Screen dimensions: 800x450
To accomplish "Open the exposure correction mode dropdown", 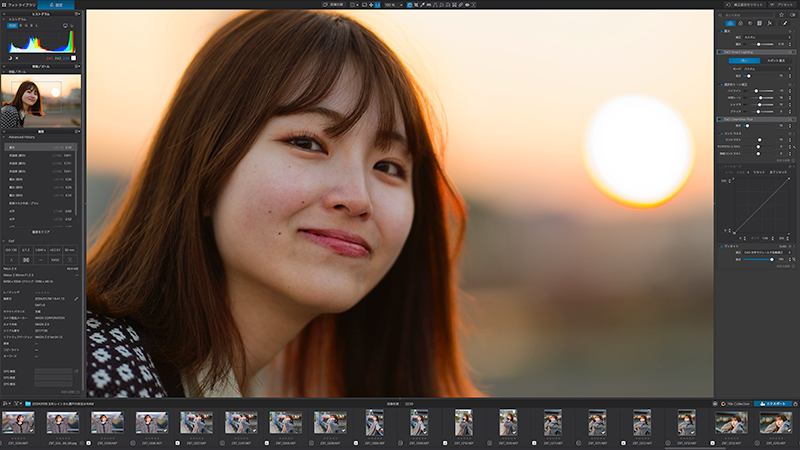I will coord(765,37).
